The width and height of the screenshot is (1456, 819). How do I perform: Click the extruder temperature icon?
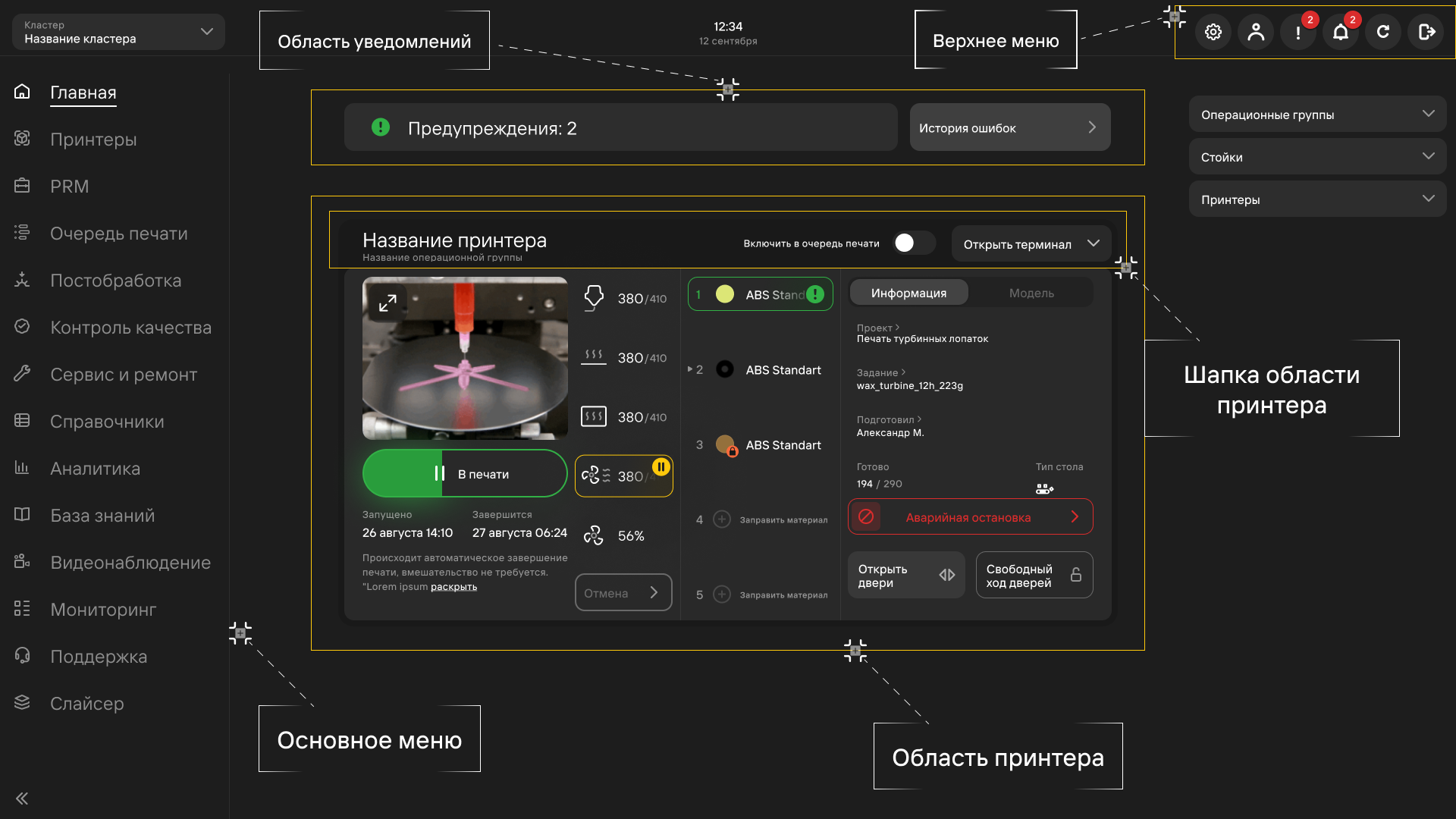[594, 298]
